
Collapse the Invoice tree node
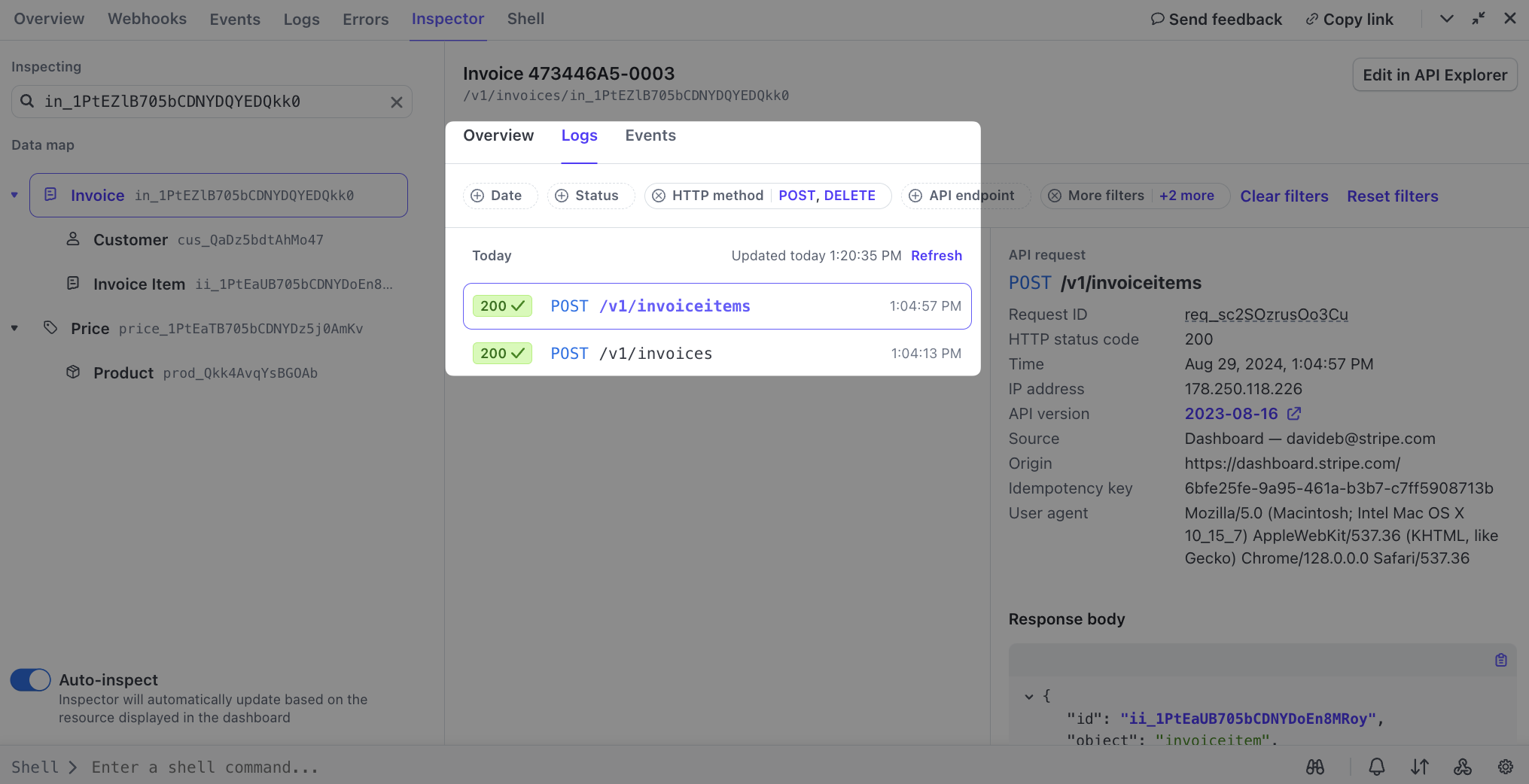[14, 196]
